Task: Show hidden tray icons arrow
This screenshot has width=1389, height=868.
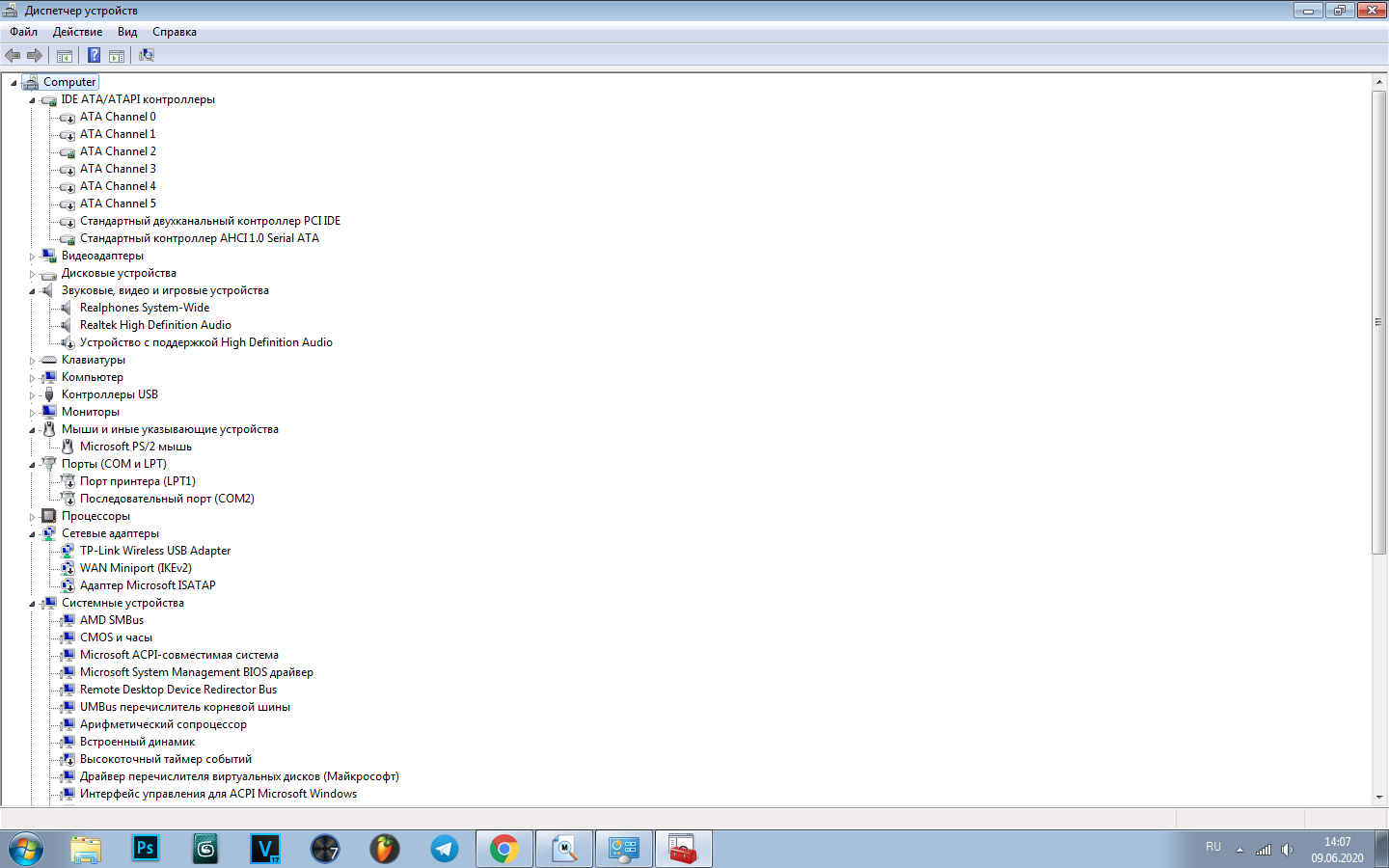Action: tap(1239, 850)
